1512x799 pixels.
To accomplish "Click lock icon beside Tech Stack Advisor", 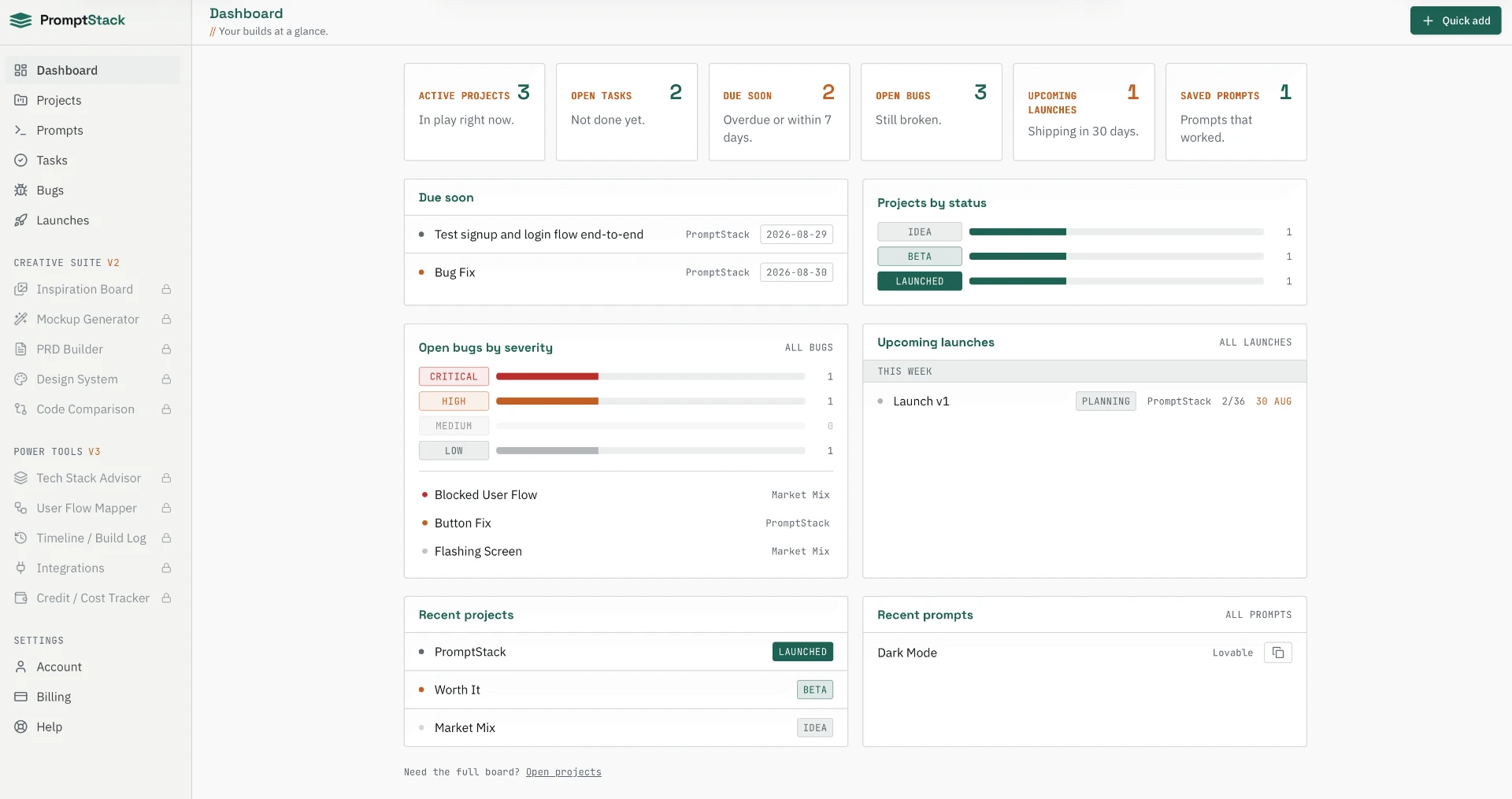I will [166, 478].
